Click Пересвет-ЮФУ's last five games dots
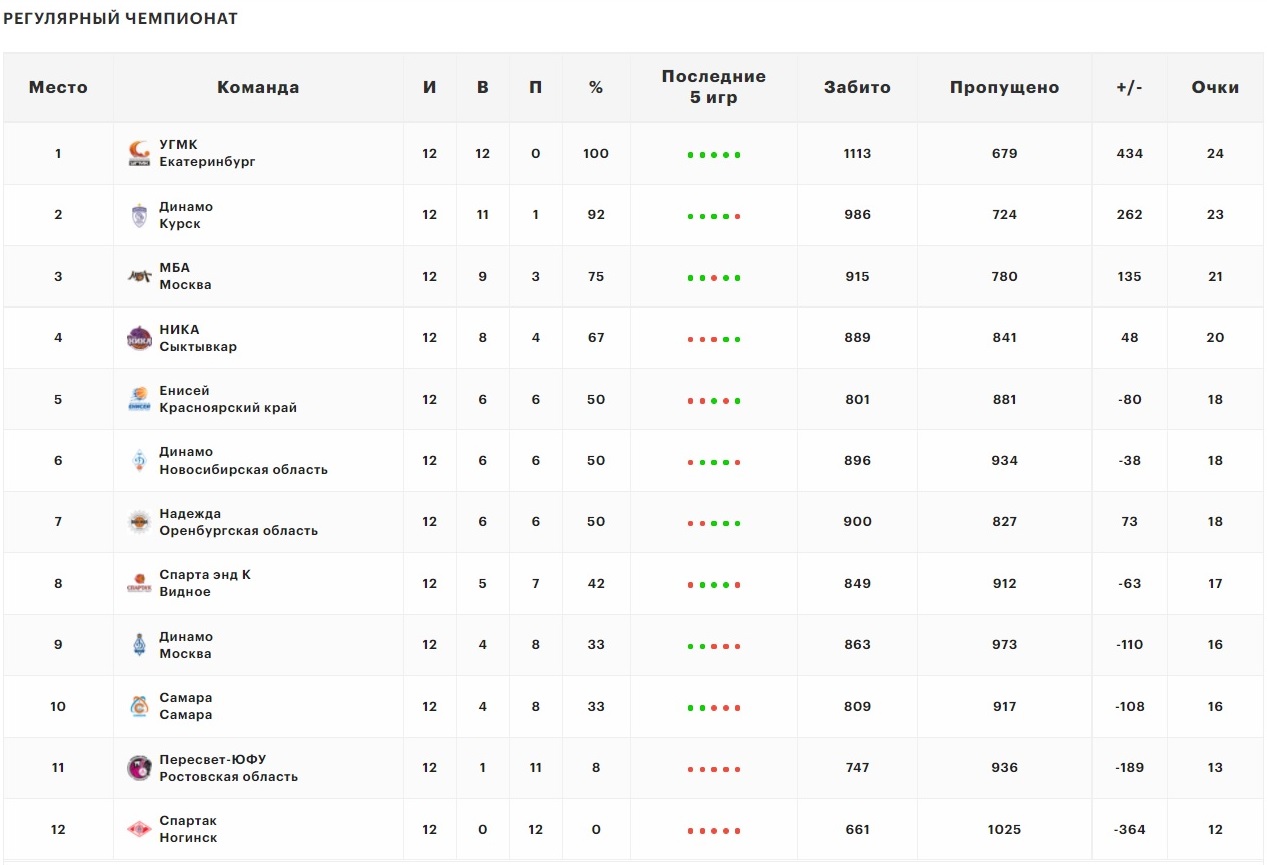The height and width of the screenshot is (865, 1267). coord(714,769)
